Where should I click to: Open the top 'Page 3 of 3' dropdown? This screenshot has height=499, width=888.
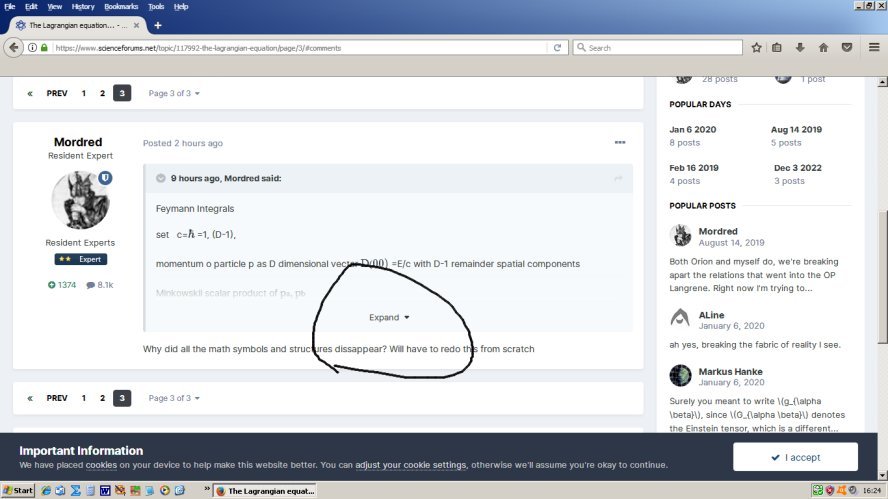coord(174,93)
